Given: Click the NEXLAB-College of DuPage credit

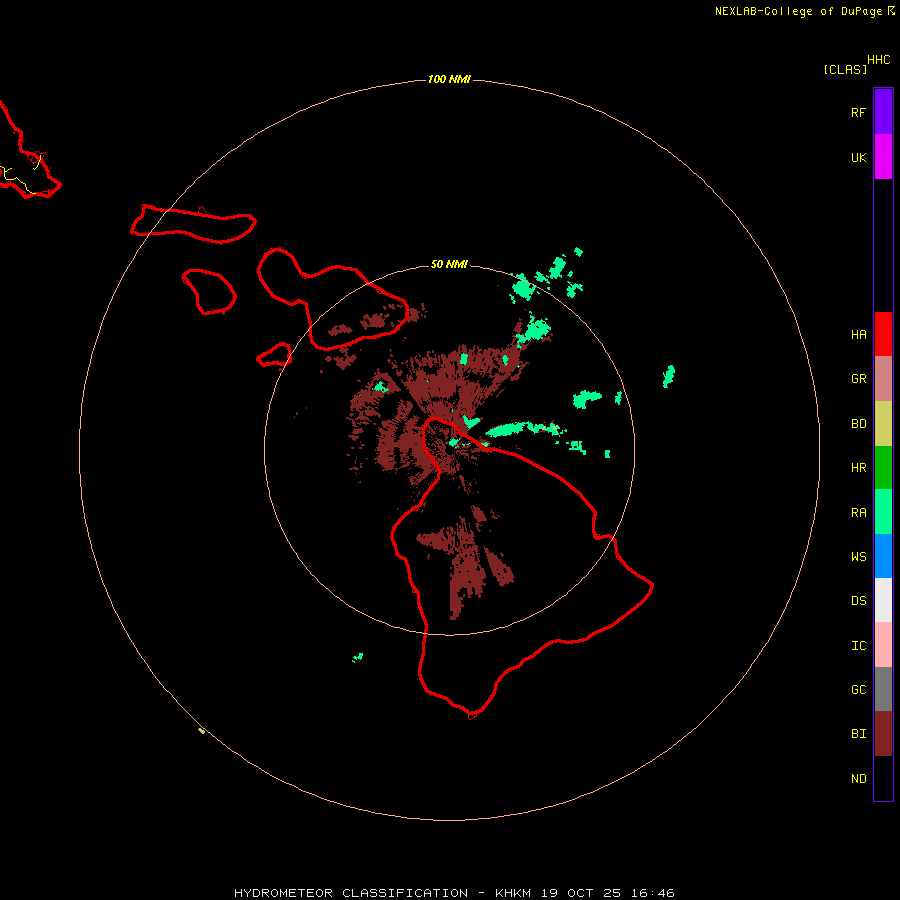Looking at the screenshot, I should tap(798, 11).
